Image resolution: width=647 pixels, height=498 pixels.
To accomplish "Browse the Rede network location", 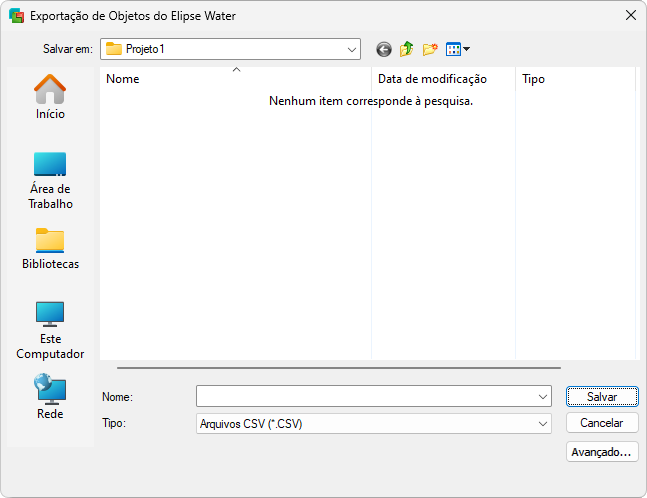I will (50, 397).
